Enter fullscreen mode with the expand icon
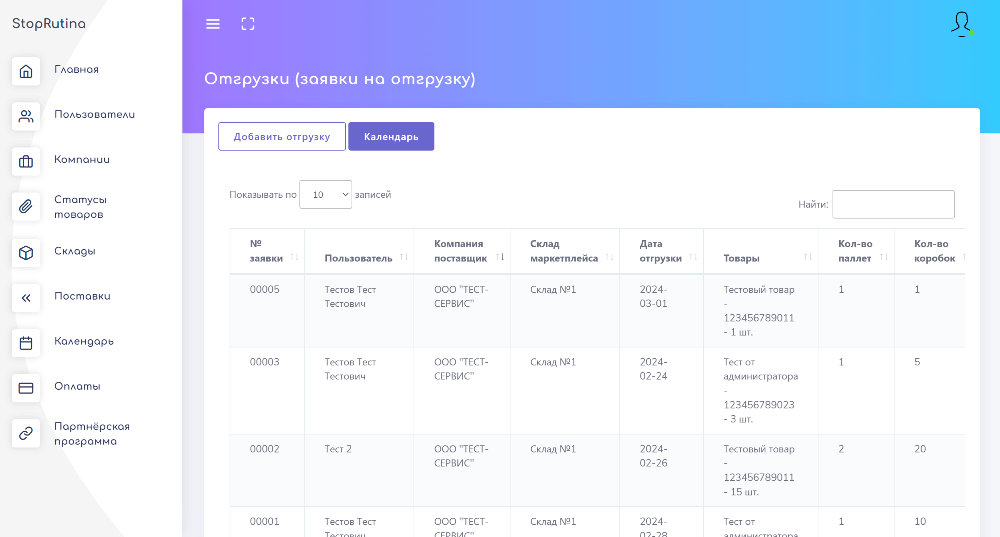The image size is (1000, 537). click(248, 24)
